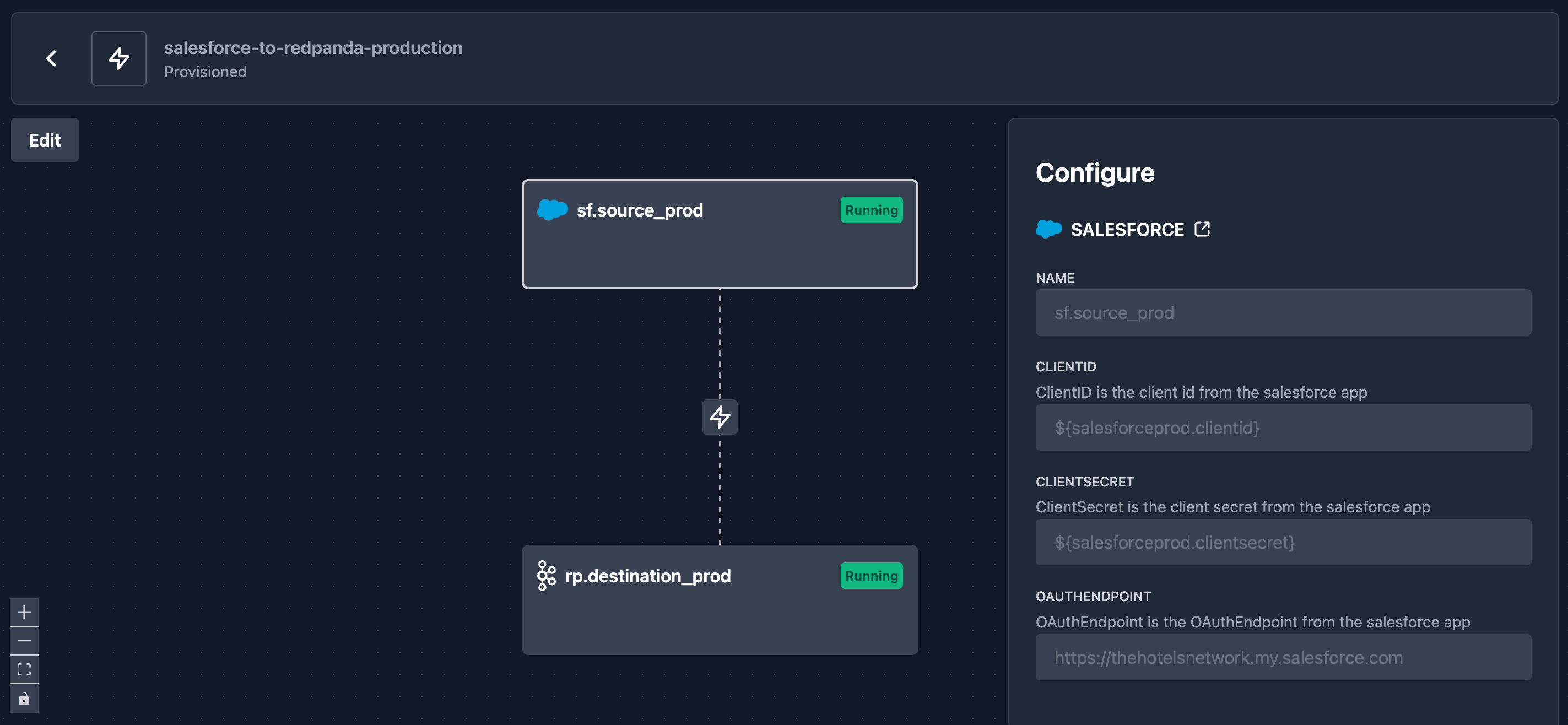Image resolution: width=1568 pixels, height=725 pixels.
Task: Click the sf.source_prod node name text
Action: pos(640,210)
